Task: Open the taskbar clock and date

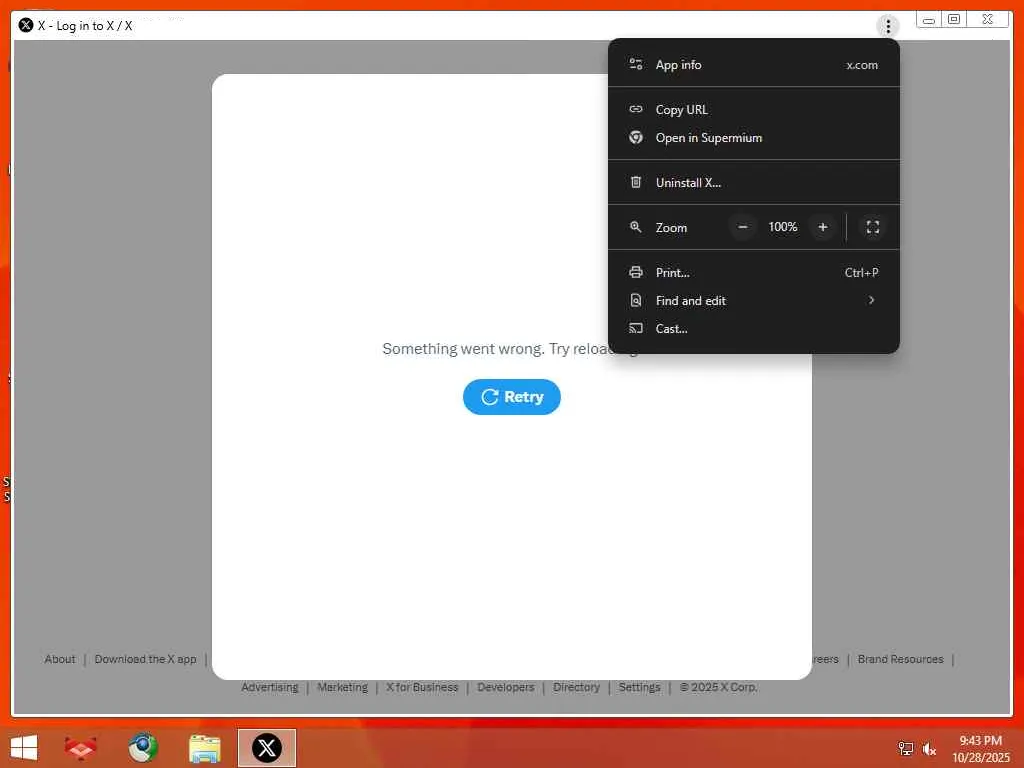Action: pos(980,749)
